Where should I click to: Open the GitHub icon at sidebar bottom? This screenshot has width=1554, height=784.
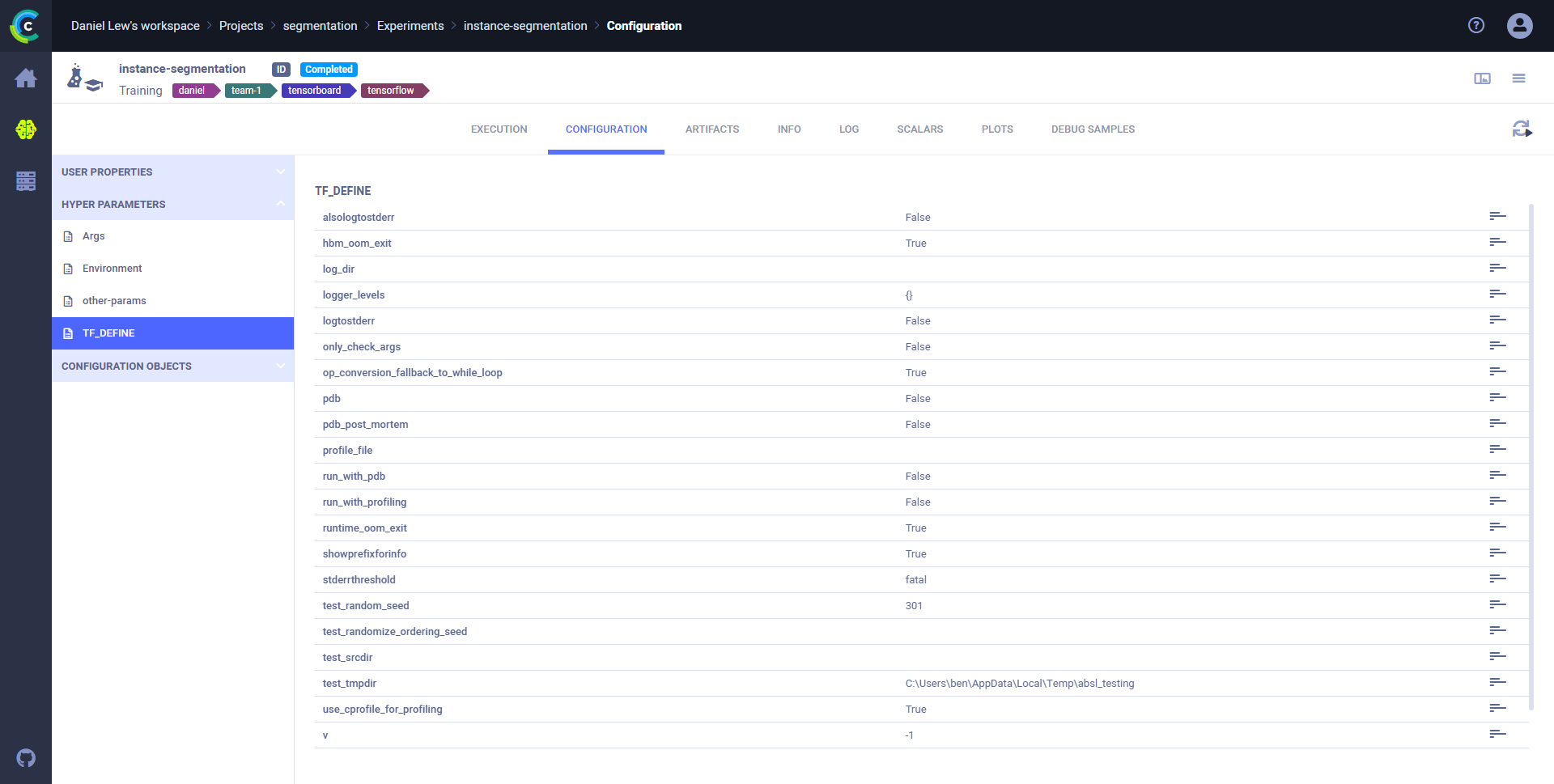pos(26,758)
